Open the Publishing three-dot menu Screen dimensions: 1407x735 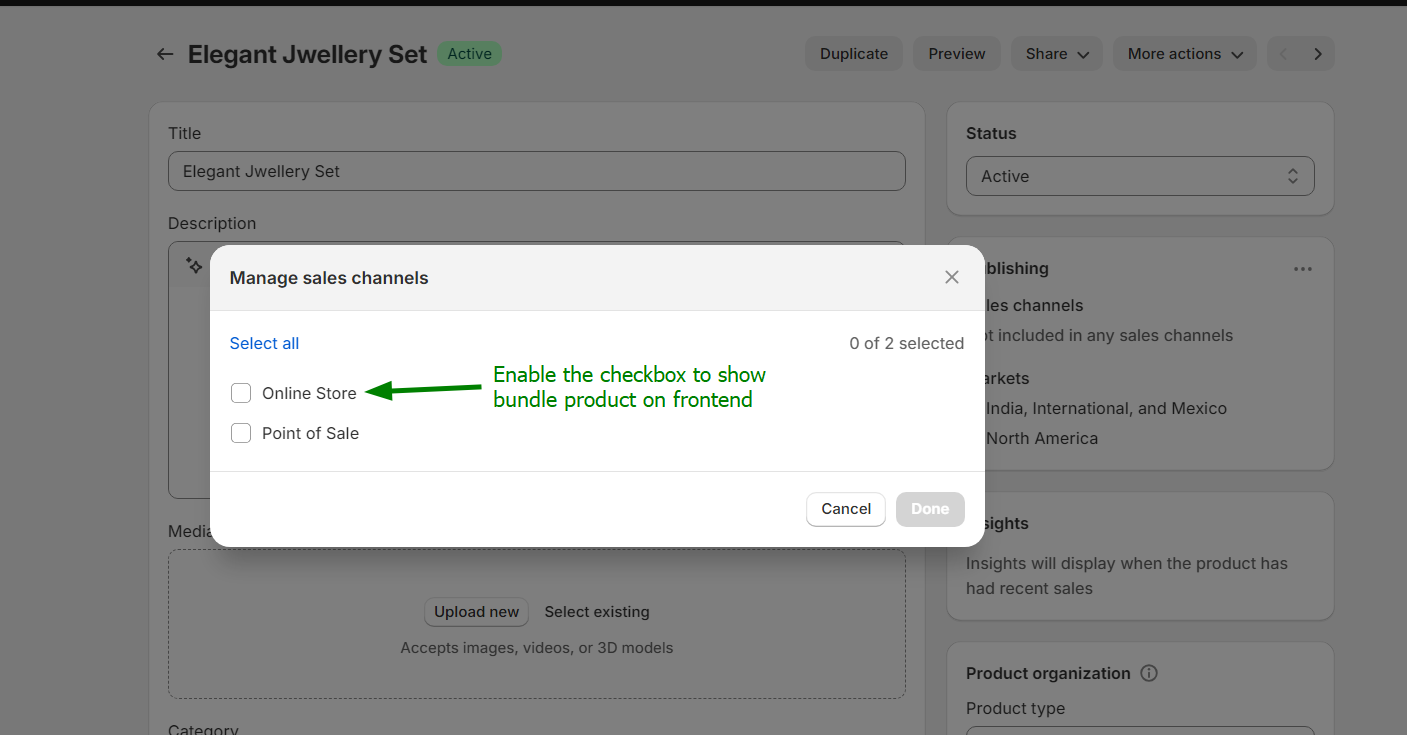1302,269
